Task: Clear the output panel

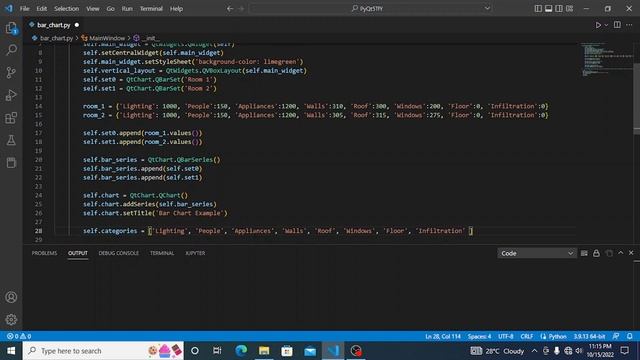Action: tap(584, 253)
